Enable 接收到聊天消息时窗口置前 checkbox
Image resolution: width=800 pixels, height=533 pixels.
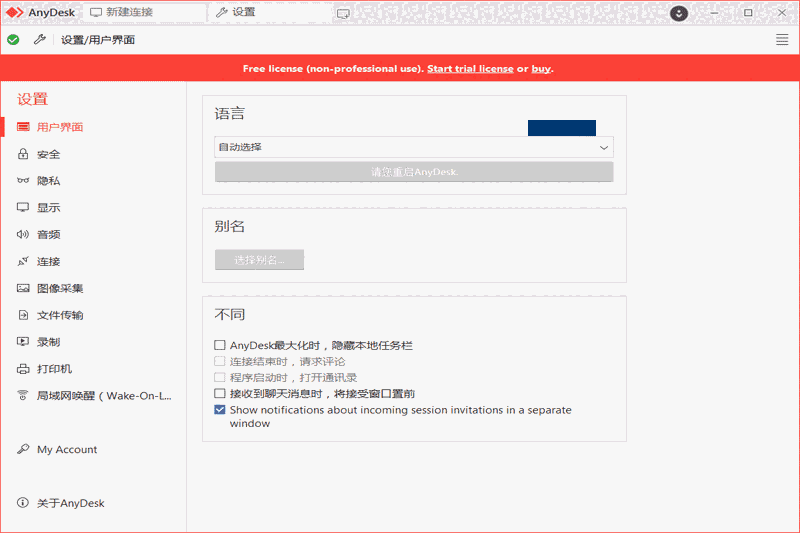[x=220, y=393]
